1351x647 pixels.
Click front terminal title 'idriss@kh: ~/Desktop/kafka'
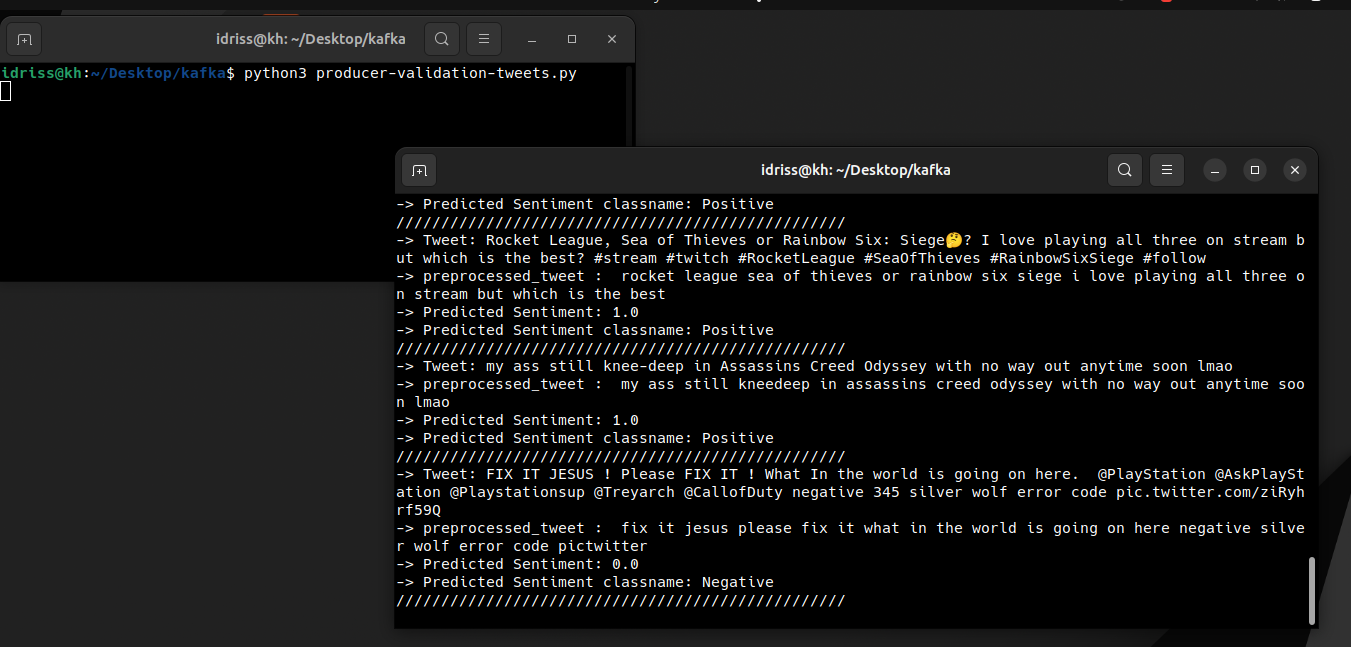[x=855, y=170]
